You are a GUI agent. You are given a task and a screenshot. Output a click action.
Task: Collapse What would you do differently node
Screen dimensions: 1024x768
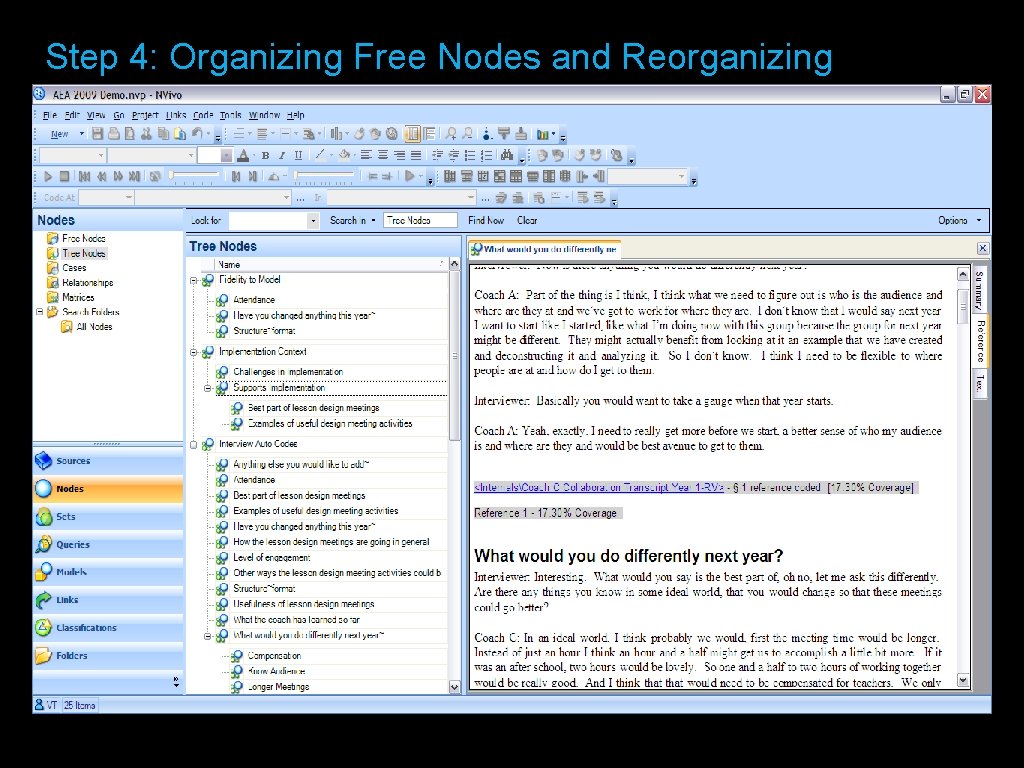tap(208, 635)
